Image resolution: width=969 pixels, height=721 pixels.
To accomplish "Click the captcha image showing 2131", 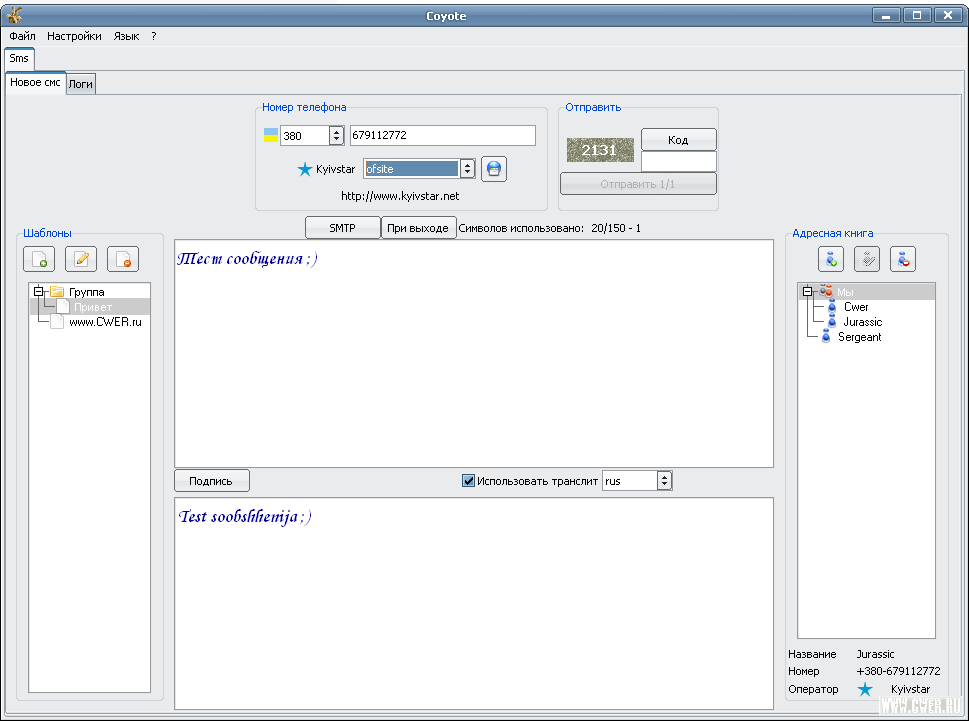I will point(600,150).
